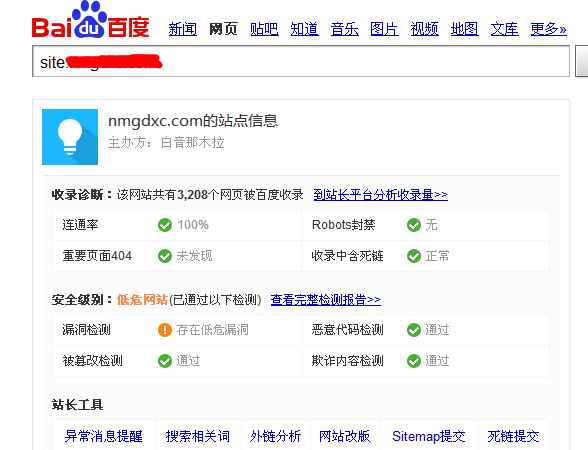Click the blue lightbulb site icon
Image resolution: width=588 pixels, height=450 pixels.
point(70,137)
